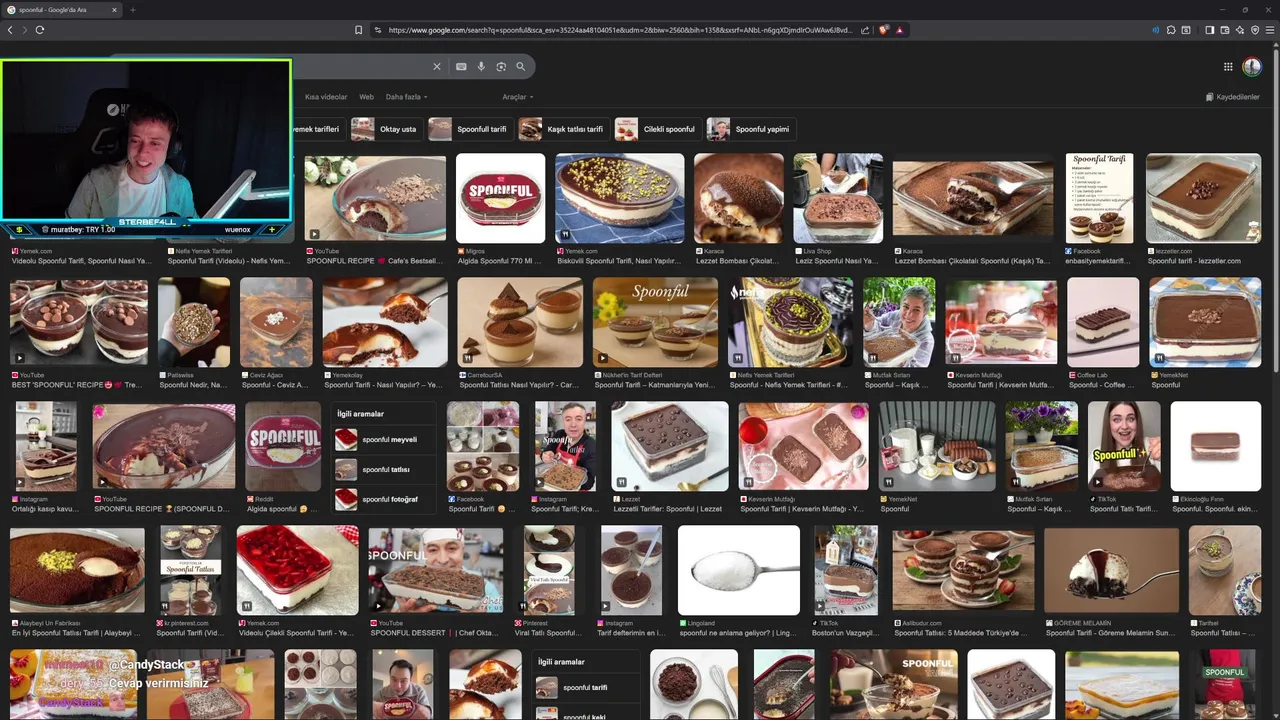Clear the Google search box with X
This screenshot has height=720, width=1280.
tap(436, 67)
